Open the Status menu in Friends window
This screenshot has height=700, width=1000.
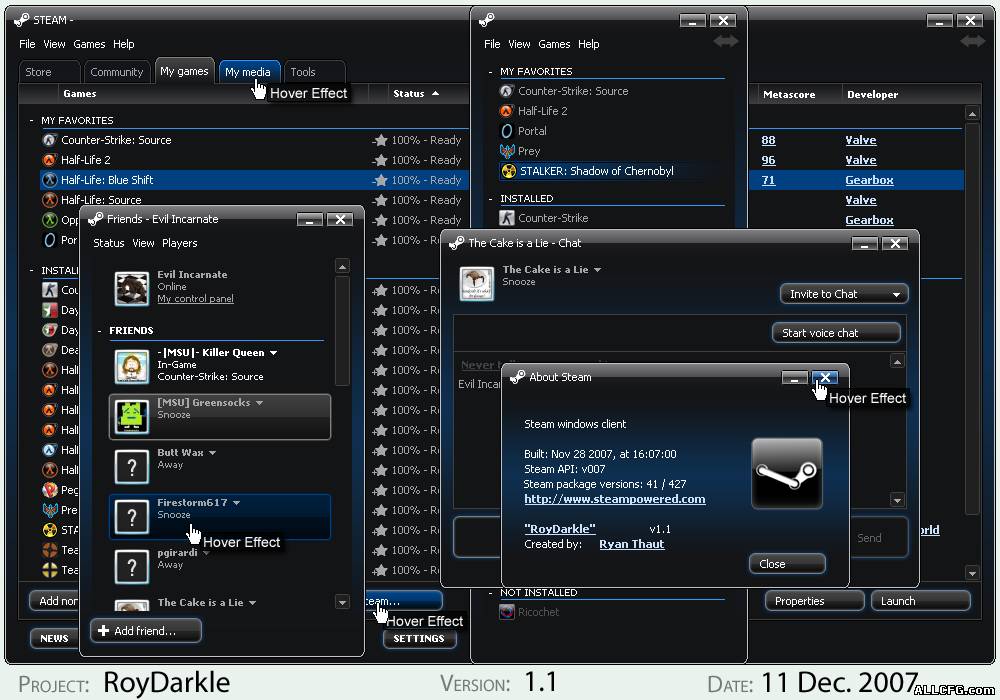[108, 243]
